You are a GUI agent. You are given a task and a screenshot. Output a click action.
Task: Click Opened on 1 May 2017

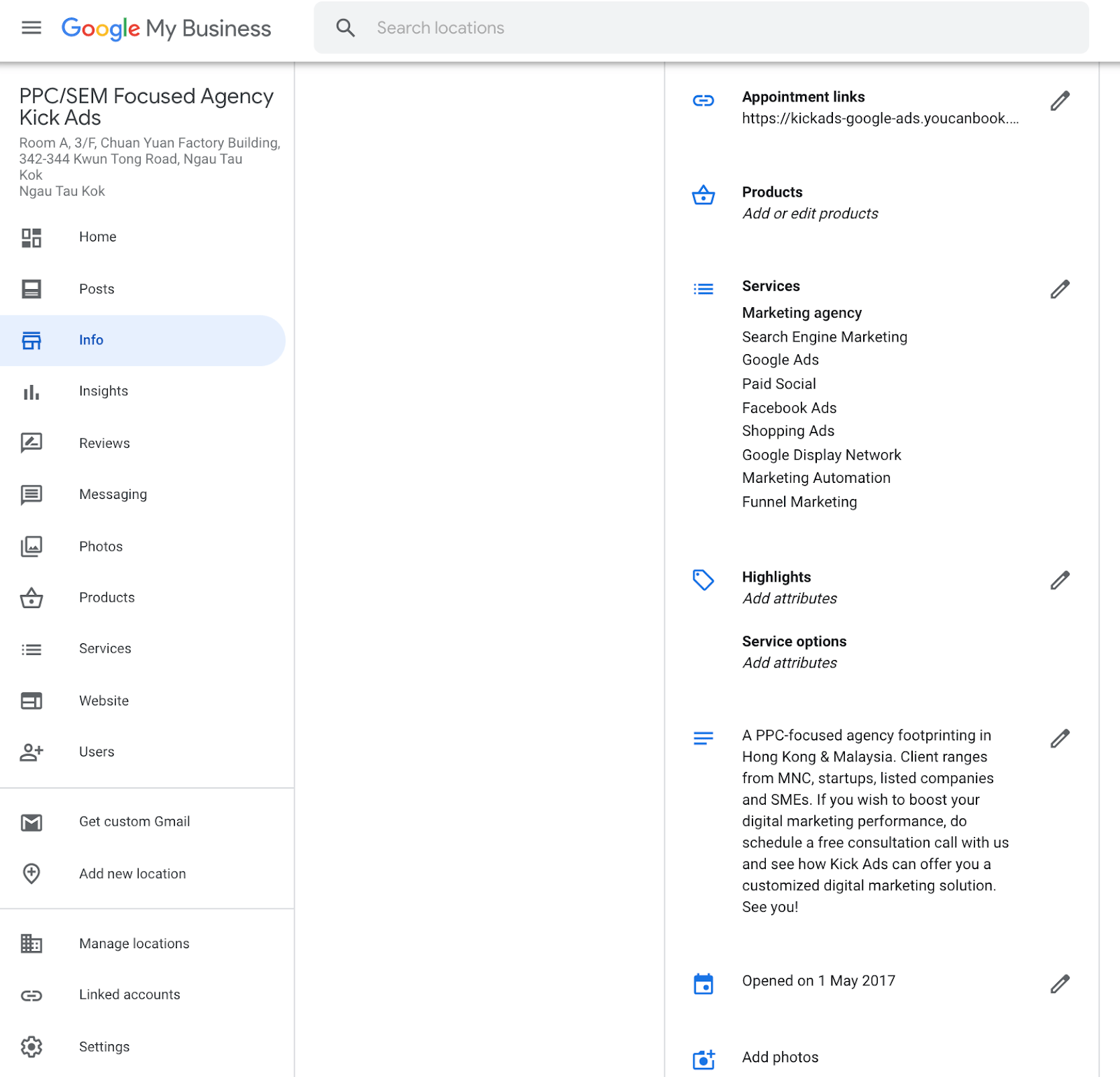point(819,981)
